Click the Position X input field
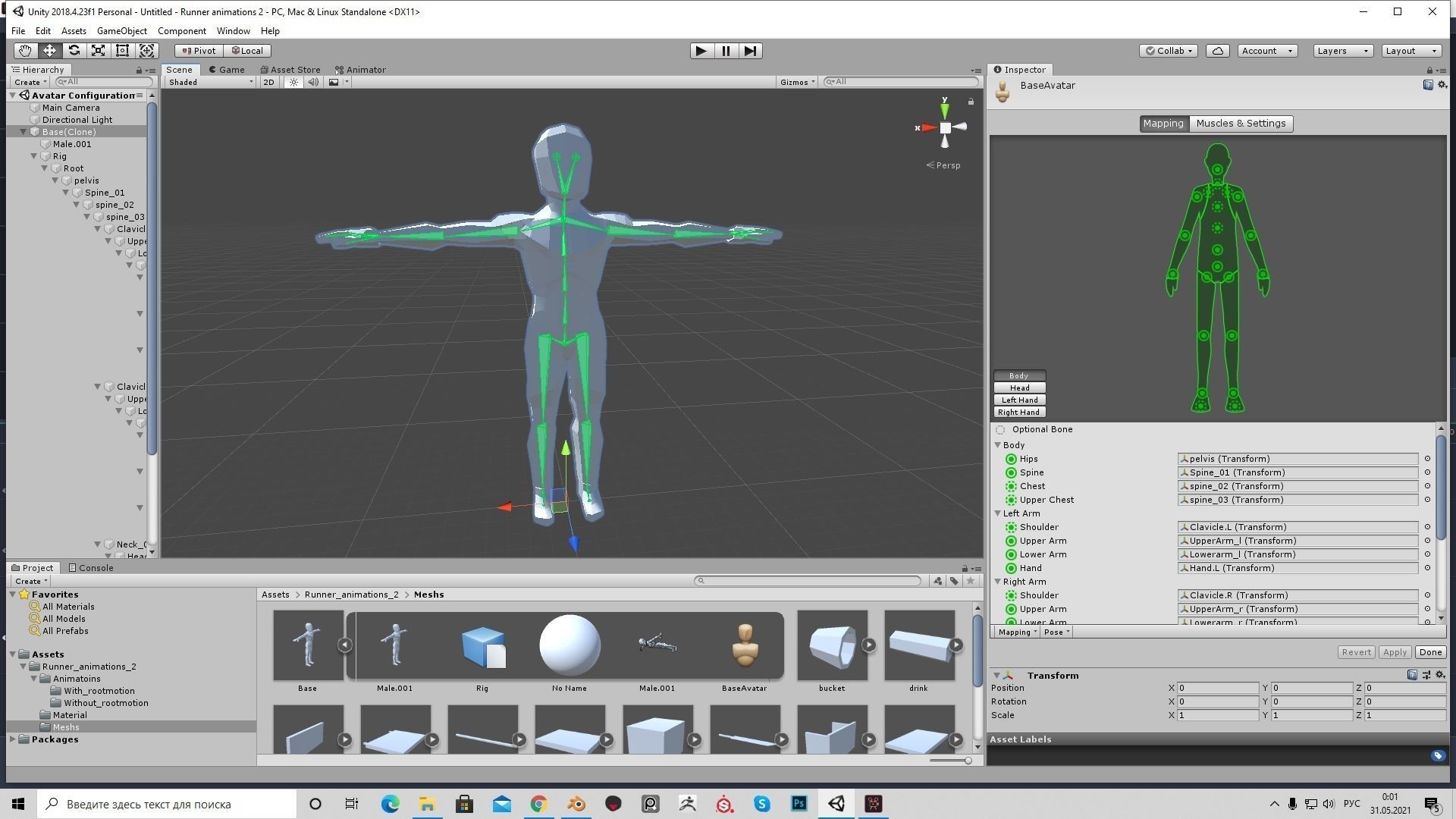Image resolution: width=1456 pixels, height=819 pixels. (x=1217, y=688)
